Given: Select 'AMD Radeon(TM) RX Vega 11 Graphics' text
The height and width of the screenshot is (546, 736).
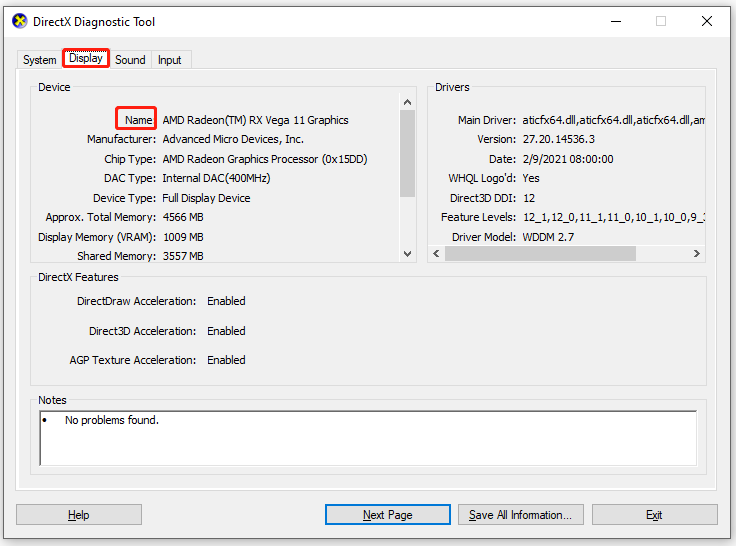Looking at the screenshot, I should tap(255, 120).
